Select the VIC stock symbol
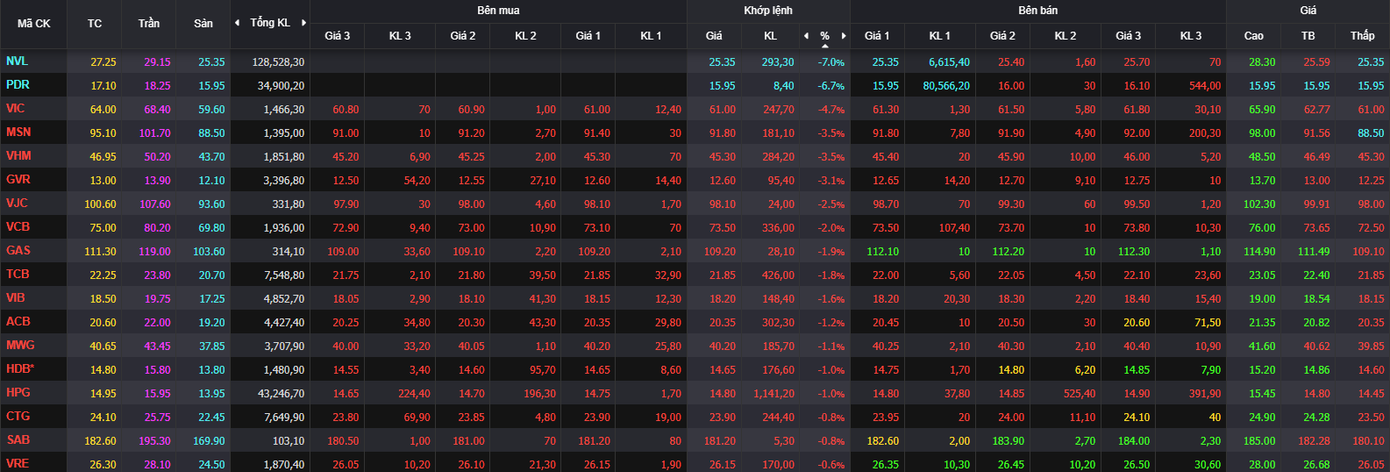Viewport: 1390px width, 472px height. [x=15, y=108]
